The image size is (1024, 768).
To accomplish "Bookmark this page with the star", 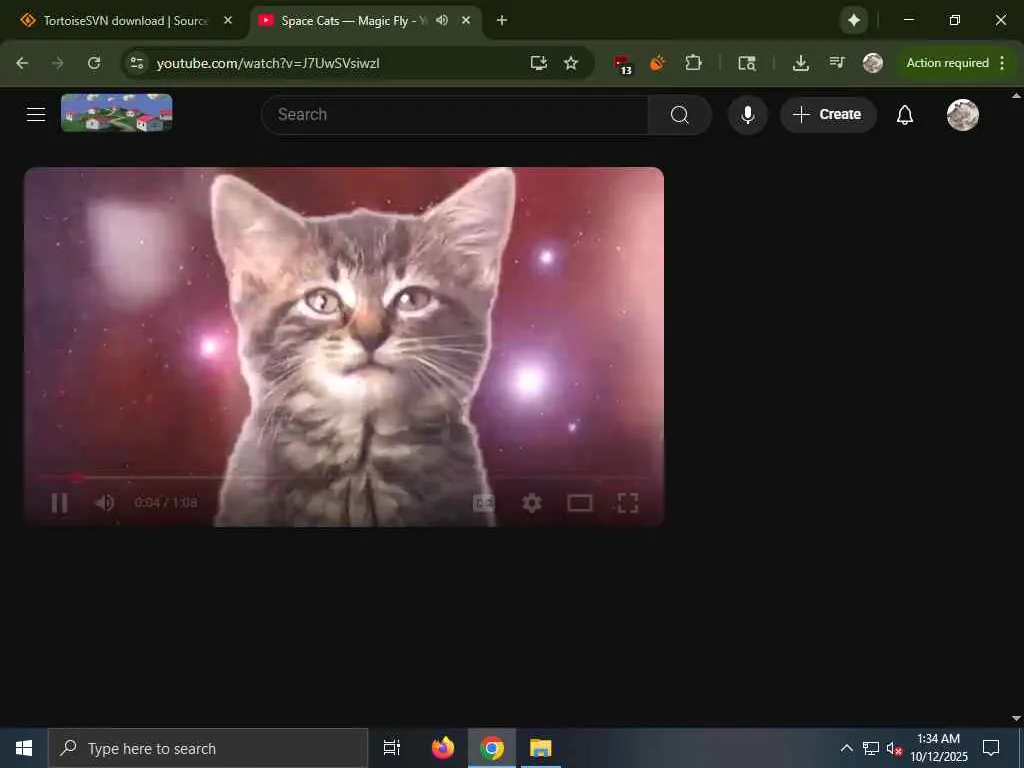I will [571, 63].
